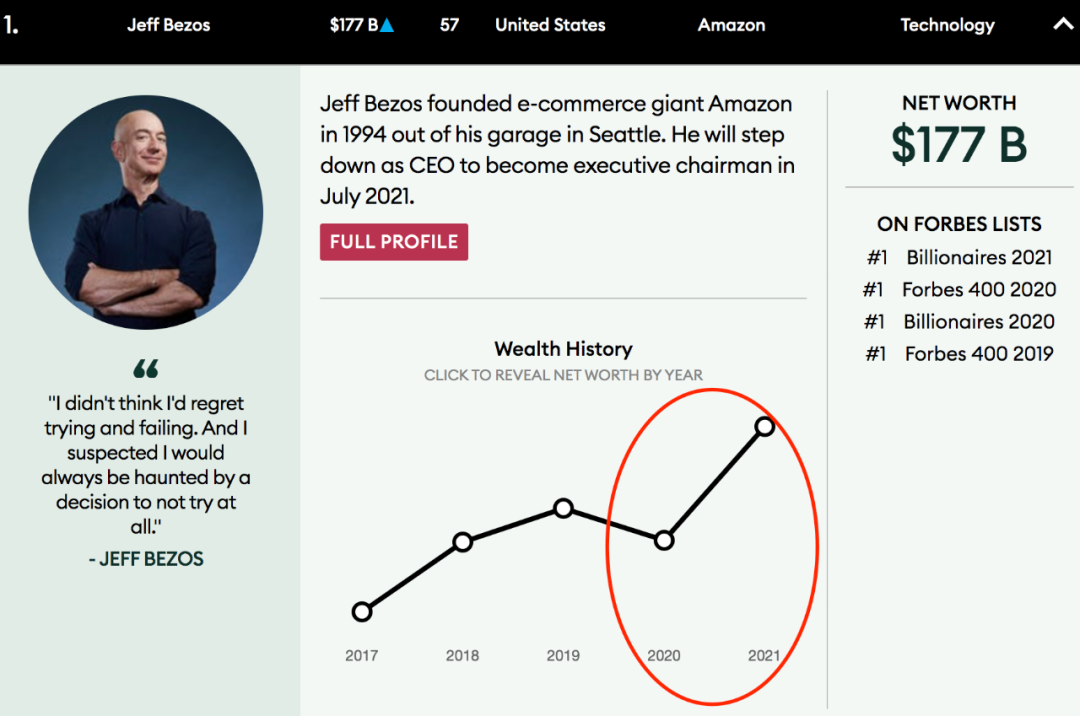
Task: Open the FULL PROFILE button
Action: 394,242
